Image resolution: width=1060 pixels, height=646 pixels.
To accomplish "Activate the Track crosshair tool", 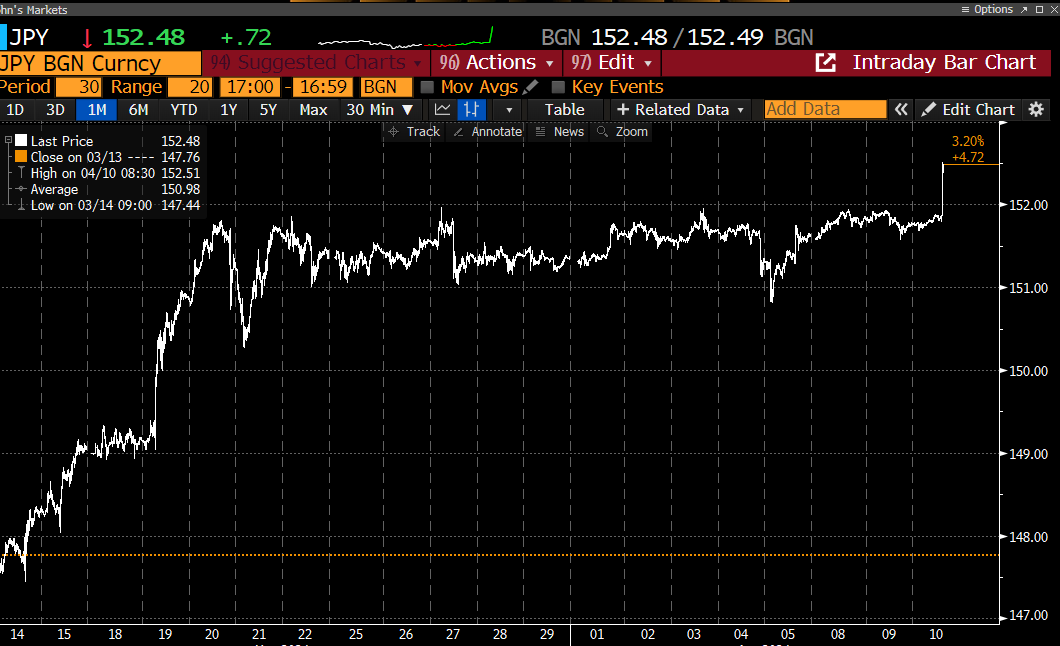I will pyautogui.click(x=413, y=132).
